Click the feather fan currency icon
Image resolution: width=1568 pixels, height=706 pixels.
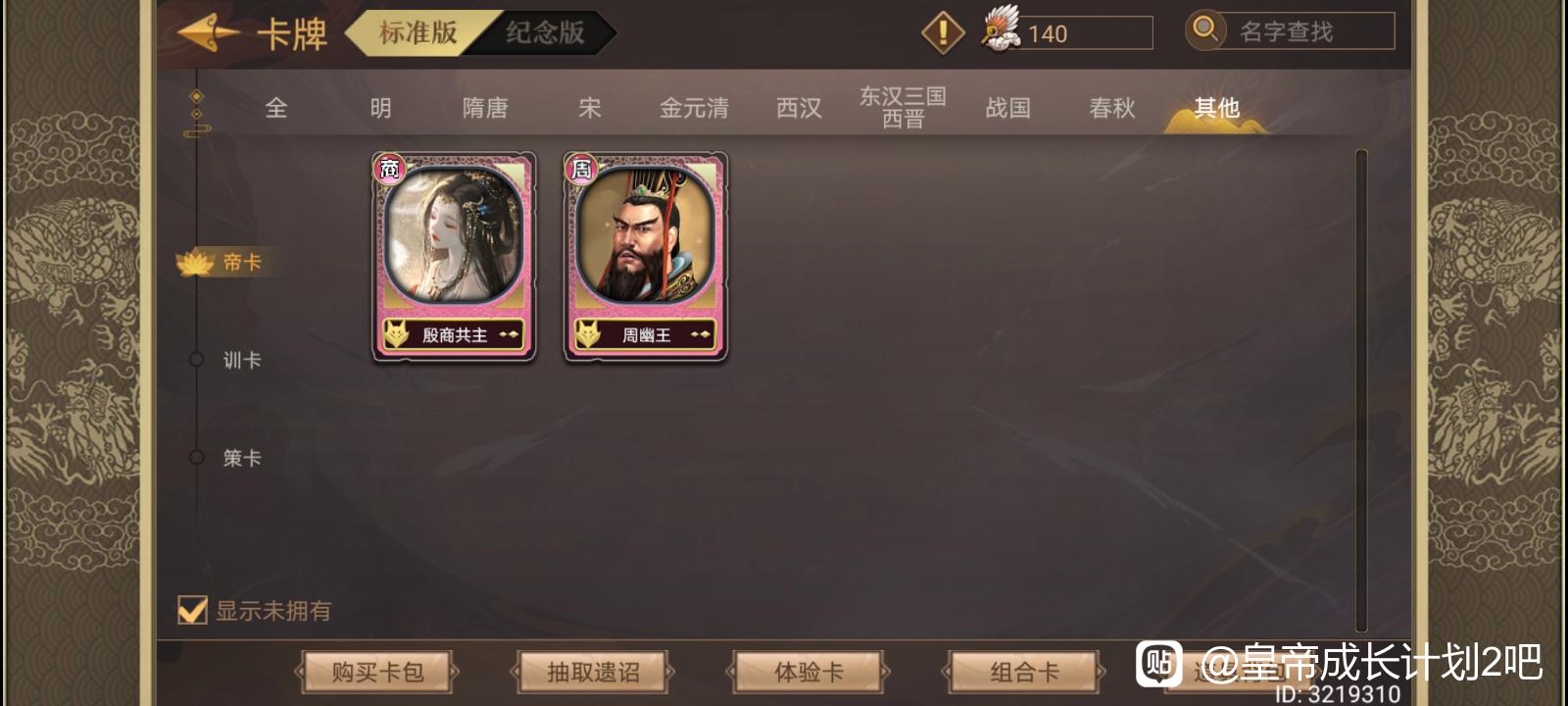tap(1001, 28)
